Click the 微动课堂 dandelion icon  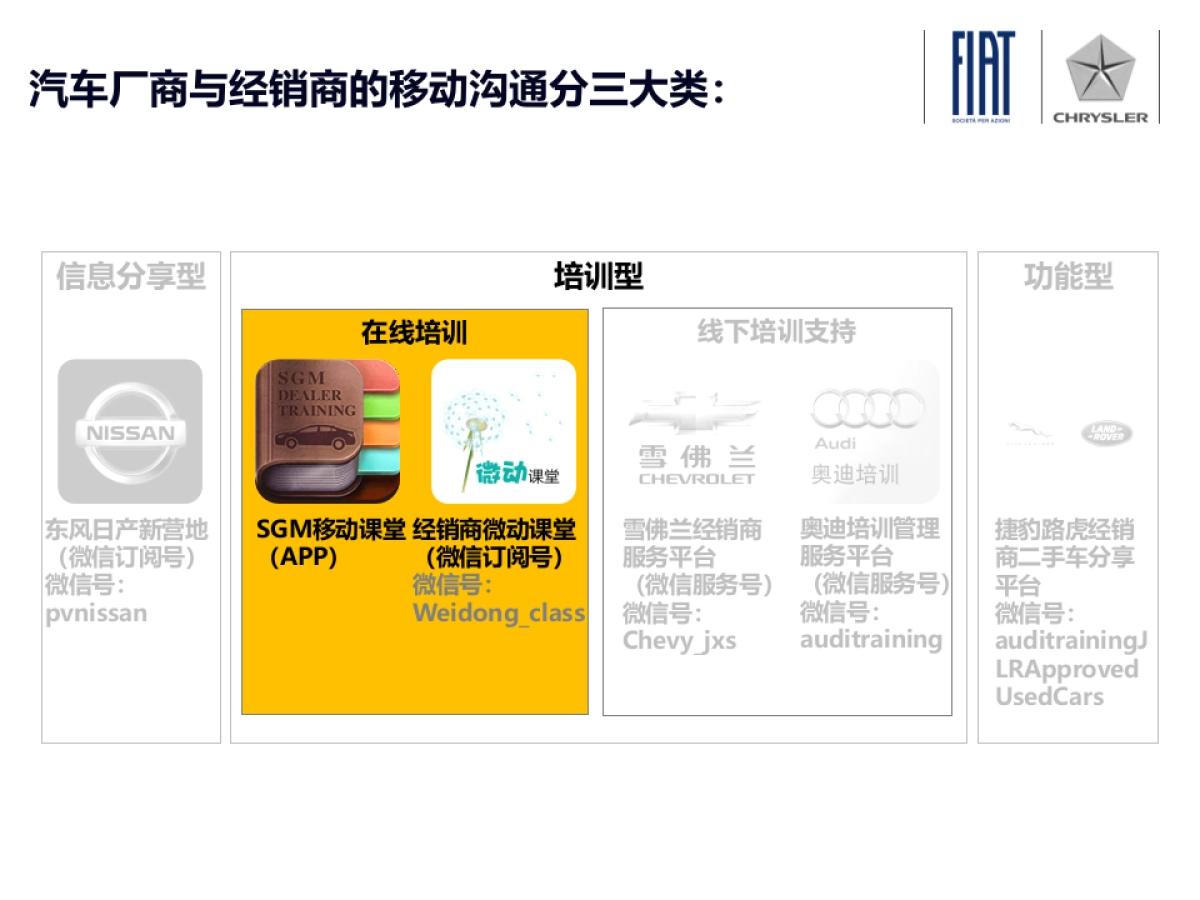504,431
